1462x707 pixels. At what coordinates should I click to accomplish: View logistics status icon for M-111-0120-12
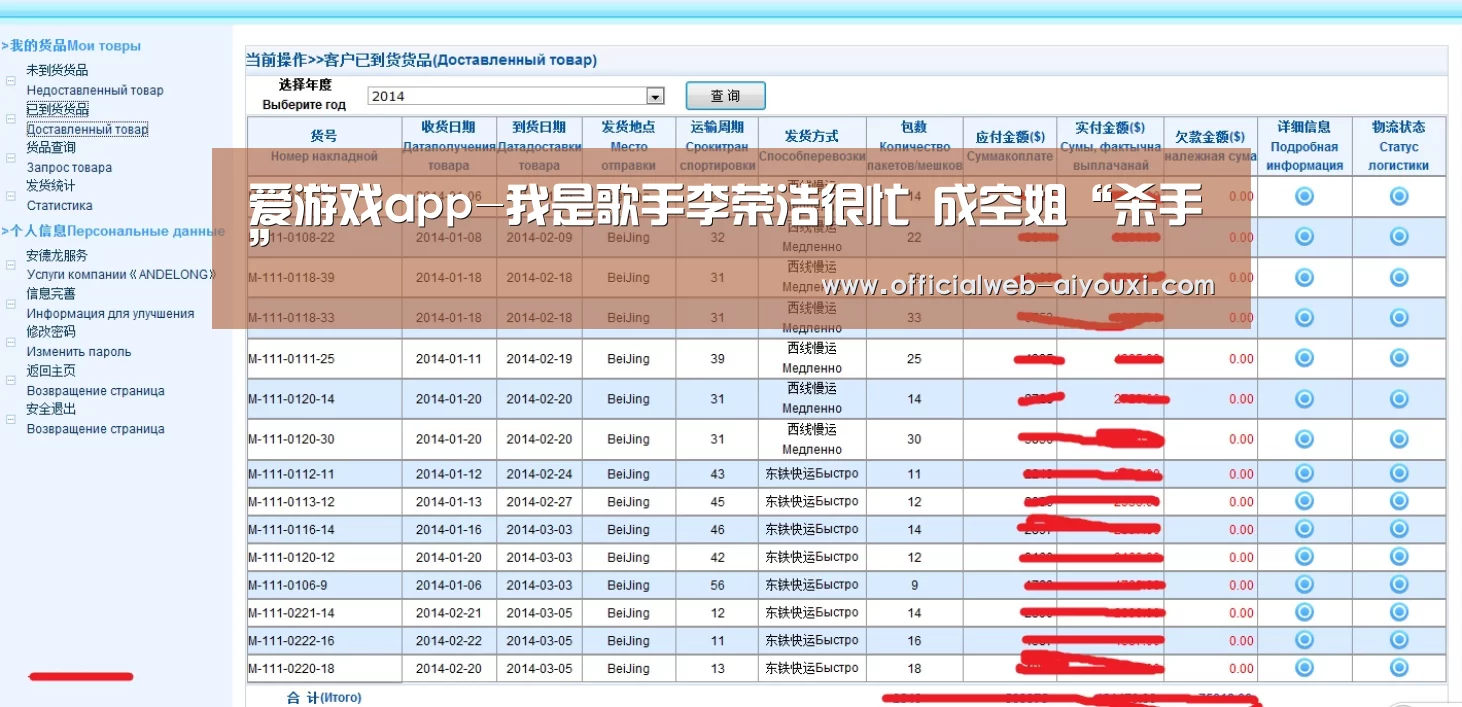coord(1398,557)
